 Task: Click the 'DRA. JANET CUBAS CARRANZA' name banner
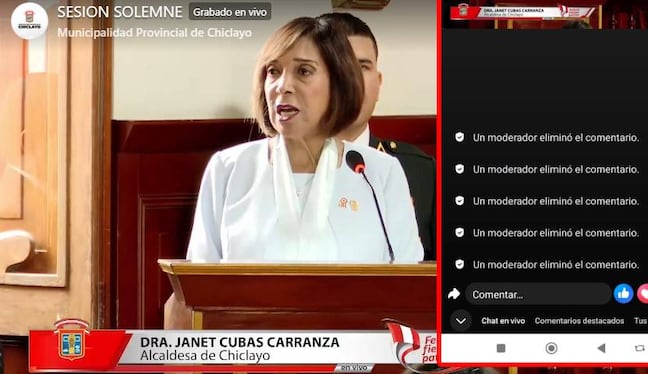pyautogui.click(x=240, y=342)
